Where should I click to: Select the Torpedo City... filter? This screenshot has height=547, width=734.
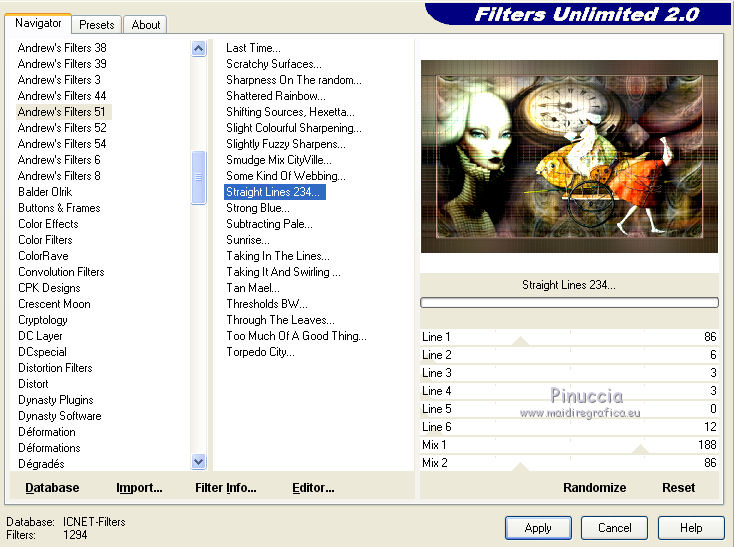[x=260, y=352]
